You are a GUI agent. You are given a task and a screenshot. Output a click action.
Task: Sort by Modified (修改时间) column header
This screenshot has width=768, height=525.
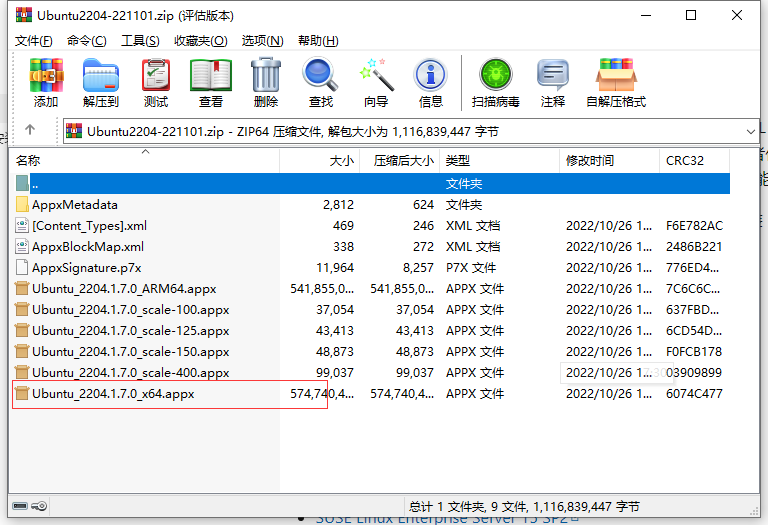[609, 160]
